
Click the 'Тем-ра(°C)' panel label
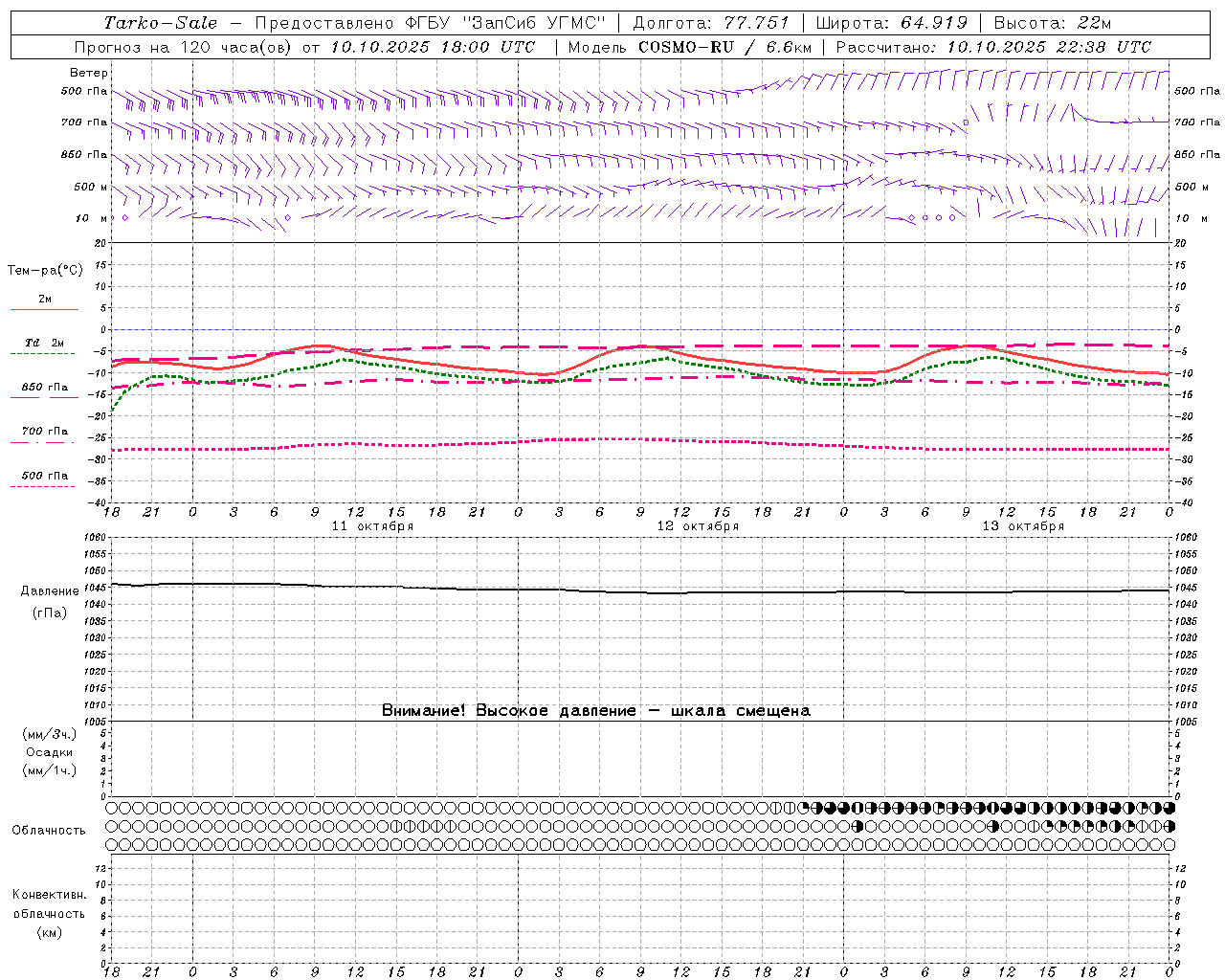point(45,271)
